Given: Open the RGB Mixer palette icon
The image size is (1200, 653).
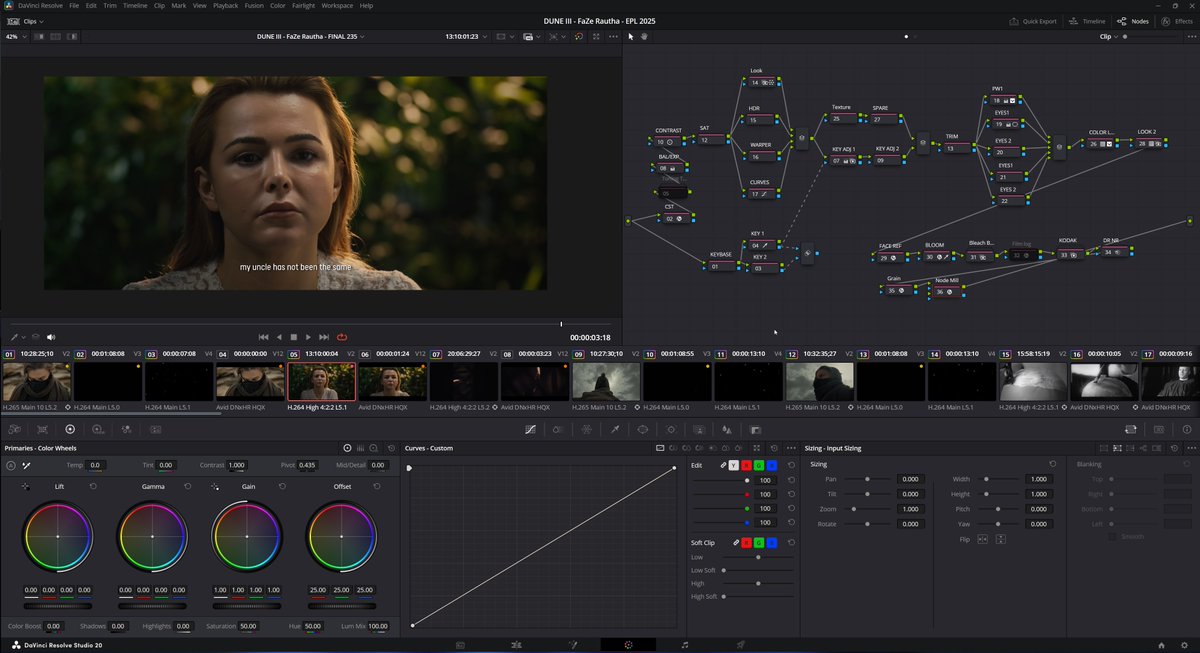Looking at the screenshot, I should (x=126, y=429).
